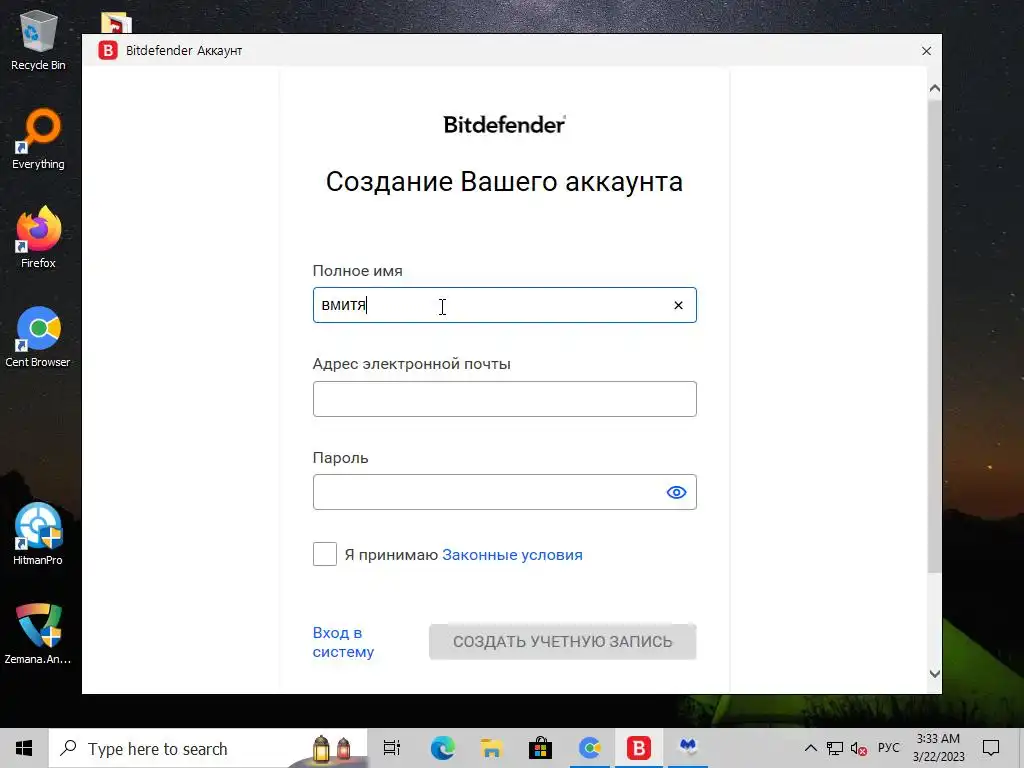Switch to Bitdefender taskbar icon
The width and height of the screenshot is (1024, 768).
[x=639, y=748]
